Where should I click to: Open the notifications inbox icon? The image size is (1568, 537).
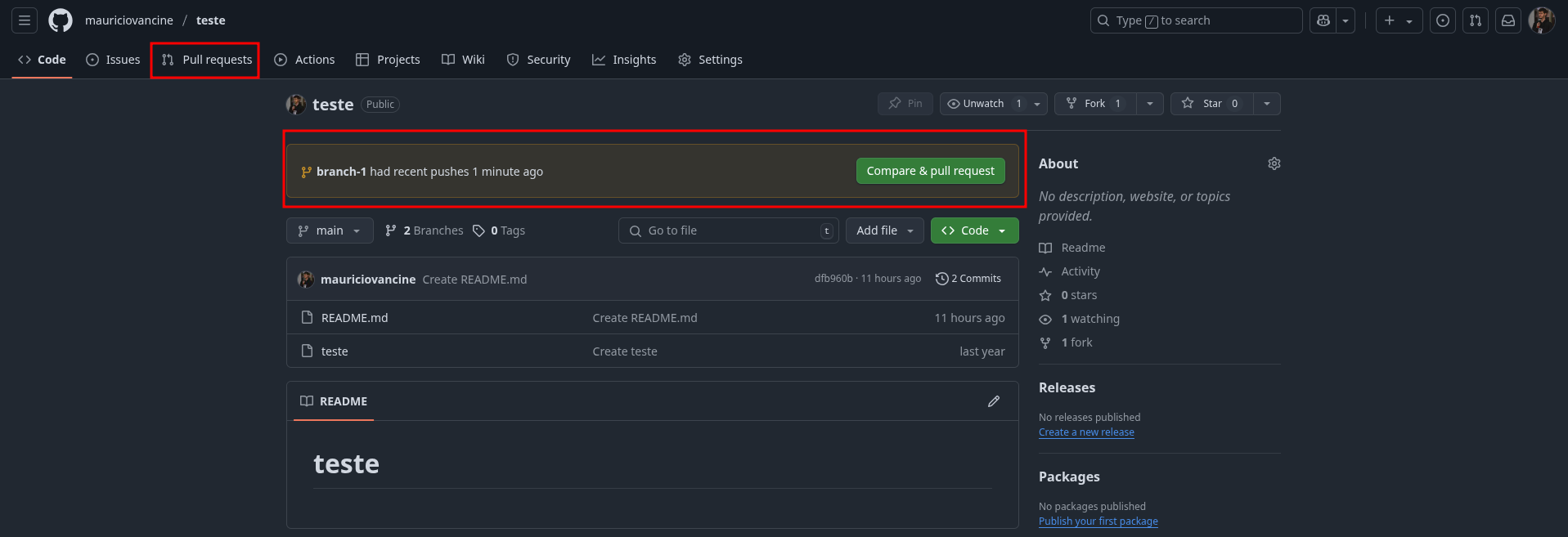1507,20
